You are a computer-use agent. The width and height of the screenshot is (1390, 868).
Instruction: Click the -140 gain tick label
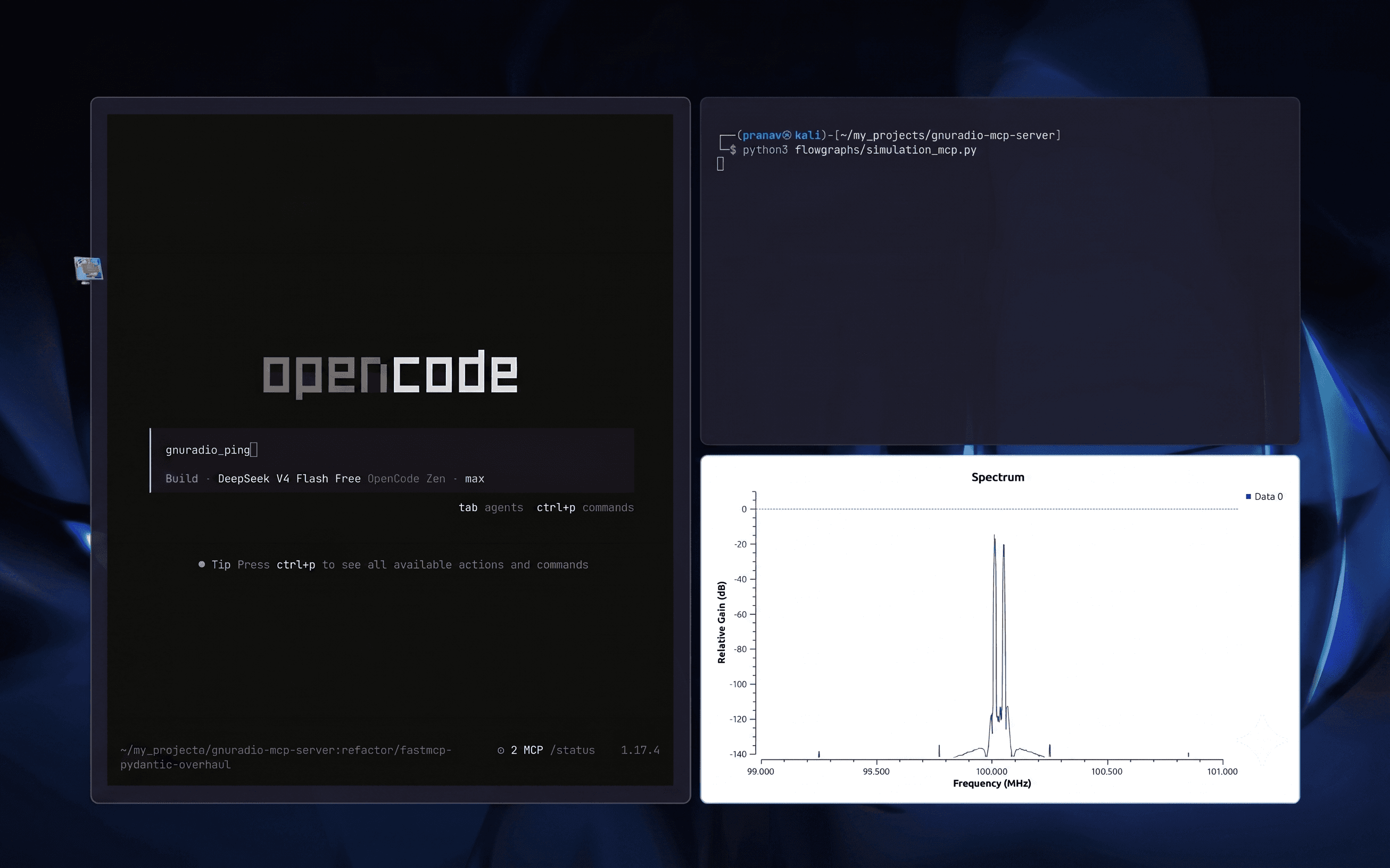[738, 754]
